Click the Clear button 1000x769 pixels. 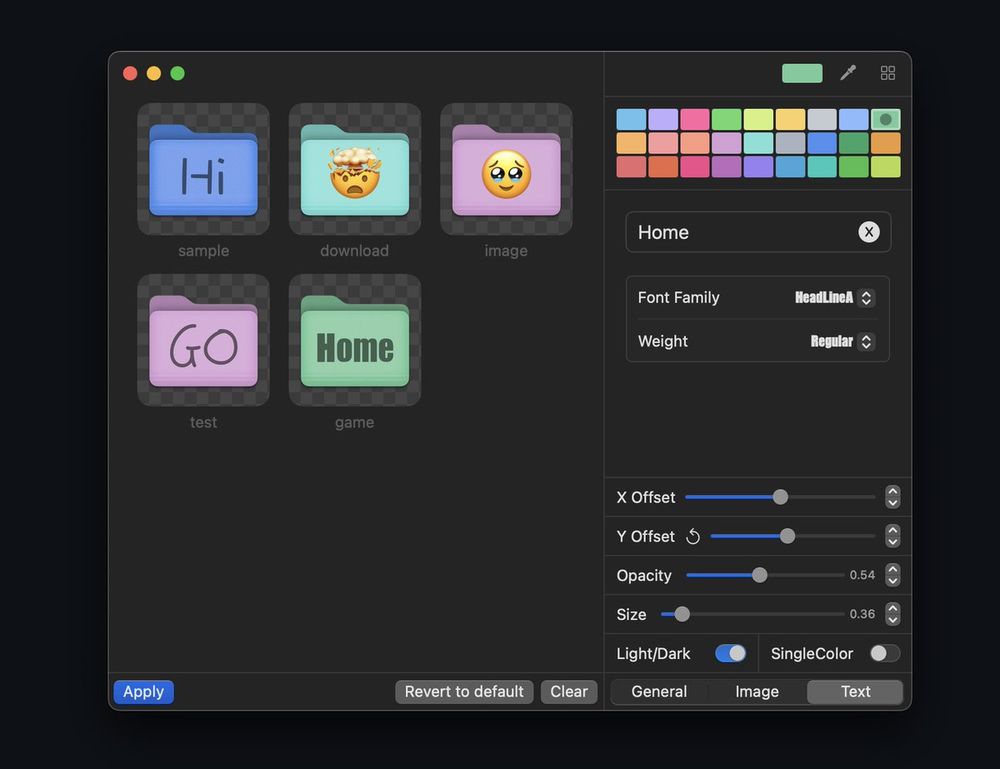[569, 692]
